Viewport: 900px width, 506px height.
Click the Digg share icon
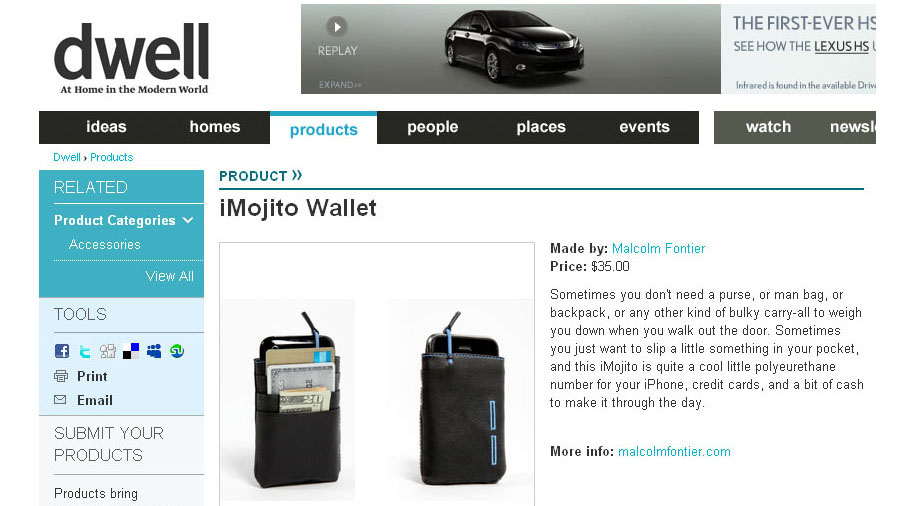point(108,351)
